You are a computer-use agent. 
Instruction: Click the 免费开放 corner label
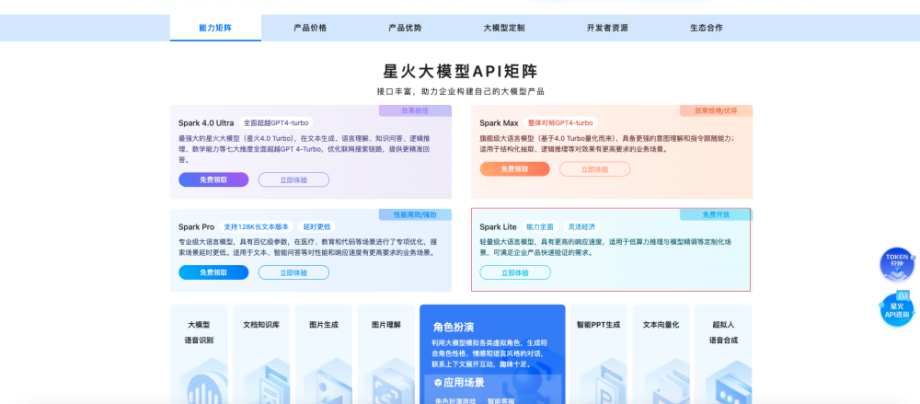[716, 215]
